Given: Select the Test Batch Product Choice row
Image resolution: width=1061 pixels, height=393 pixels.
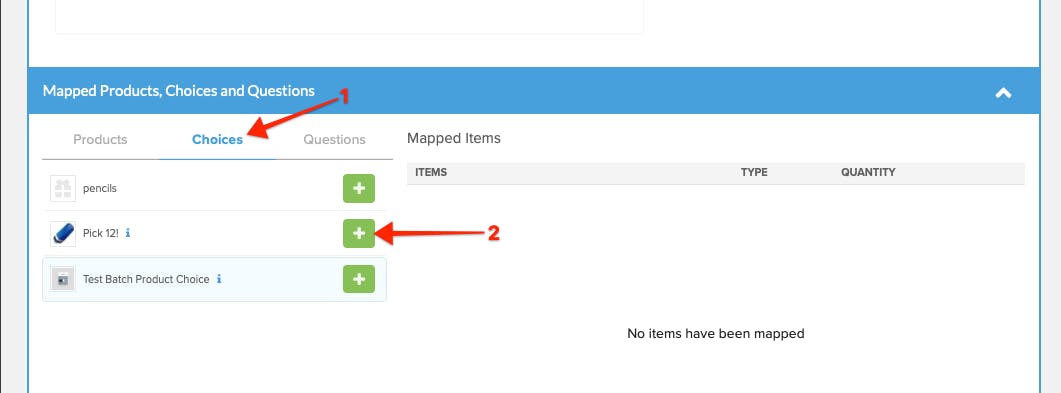Looking at the screenshot, I should point(215,279).
